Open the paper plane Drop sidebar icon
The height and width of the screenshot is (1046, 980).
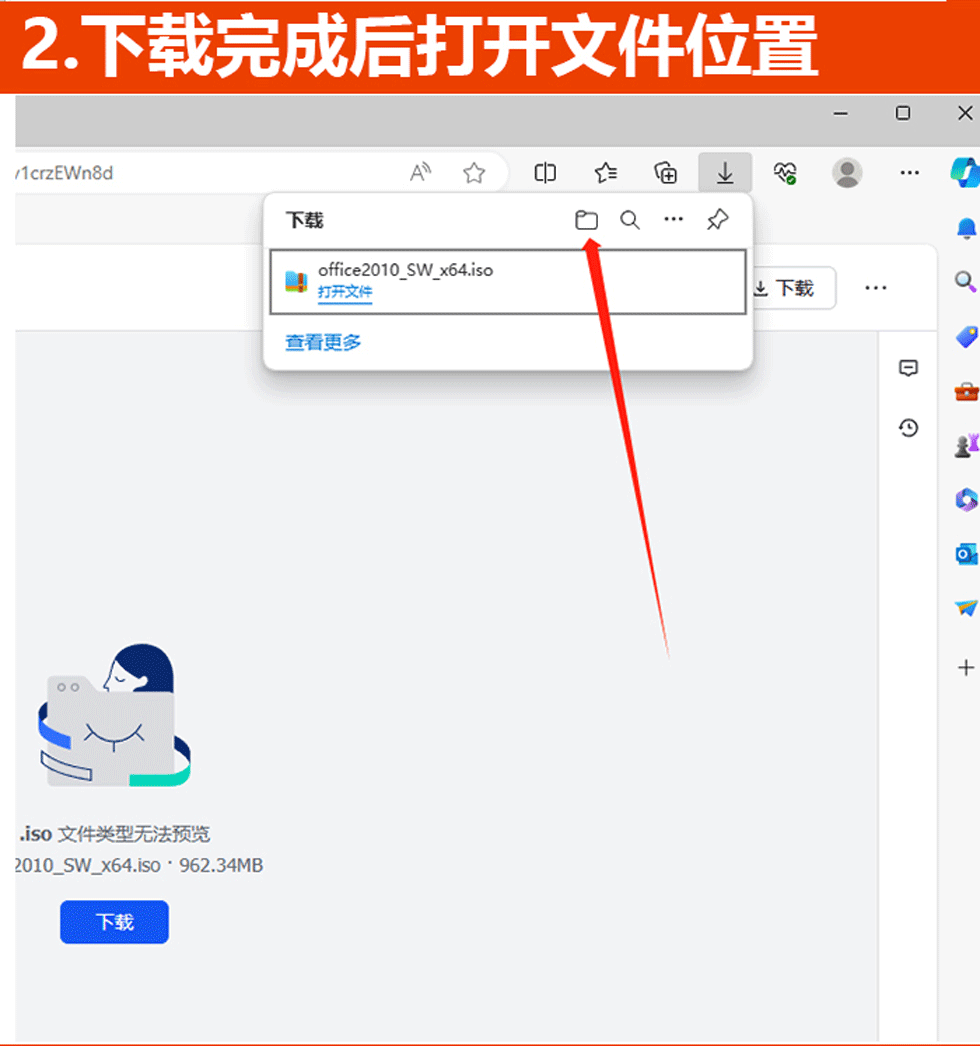pyautogui.click(x=966, y=608)
